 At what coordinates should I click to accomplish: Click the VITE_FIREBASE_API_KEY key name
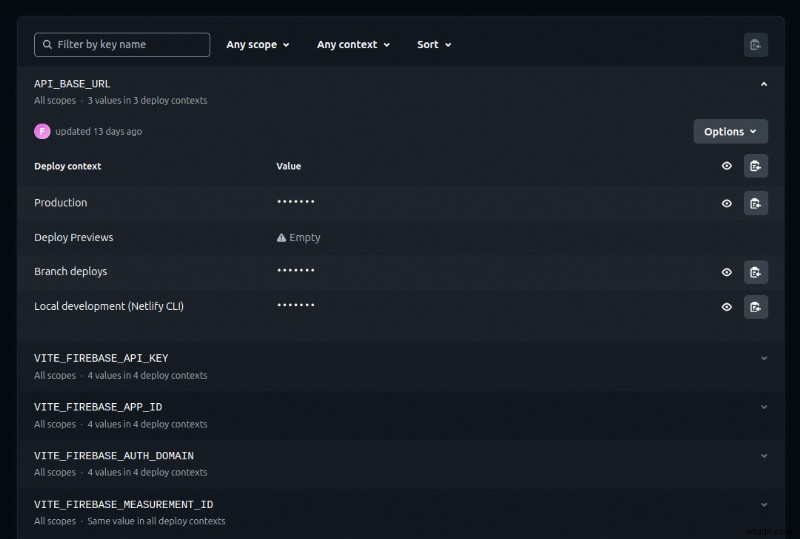coord(101,358)
